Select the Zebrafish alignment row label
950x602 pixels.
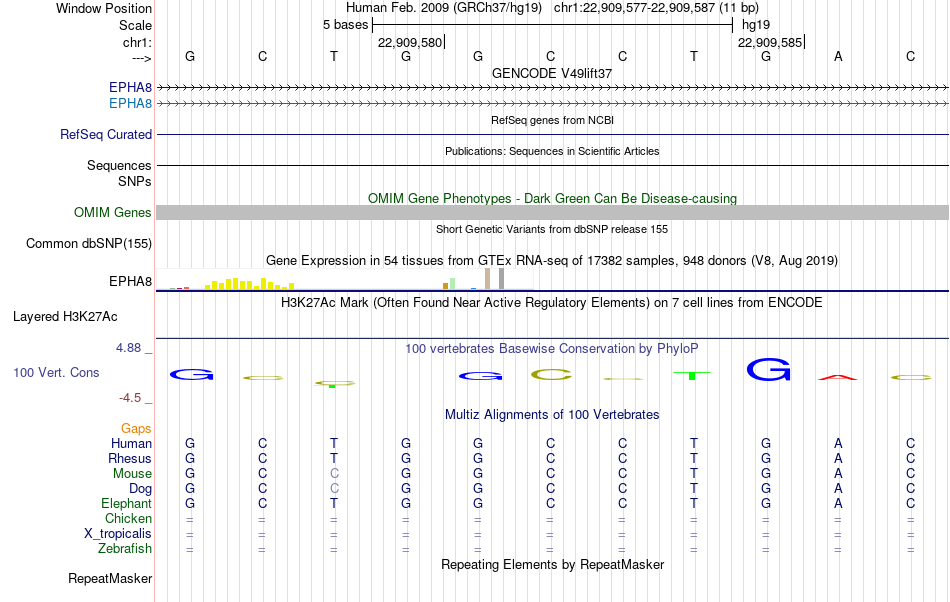125,549
